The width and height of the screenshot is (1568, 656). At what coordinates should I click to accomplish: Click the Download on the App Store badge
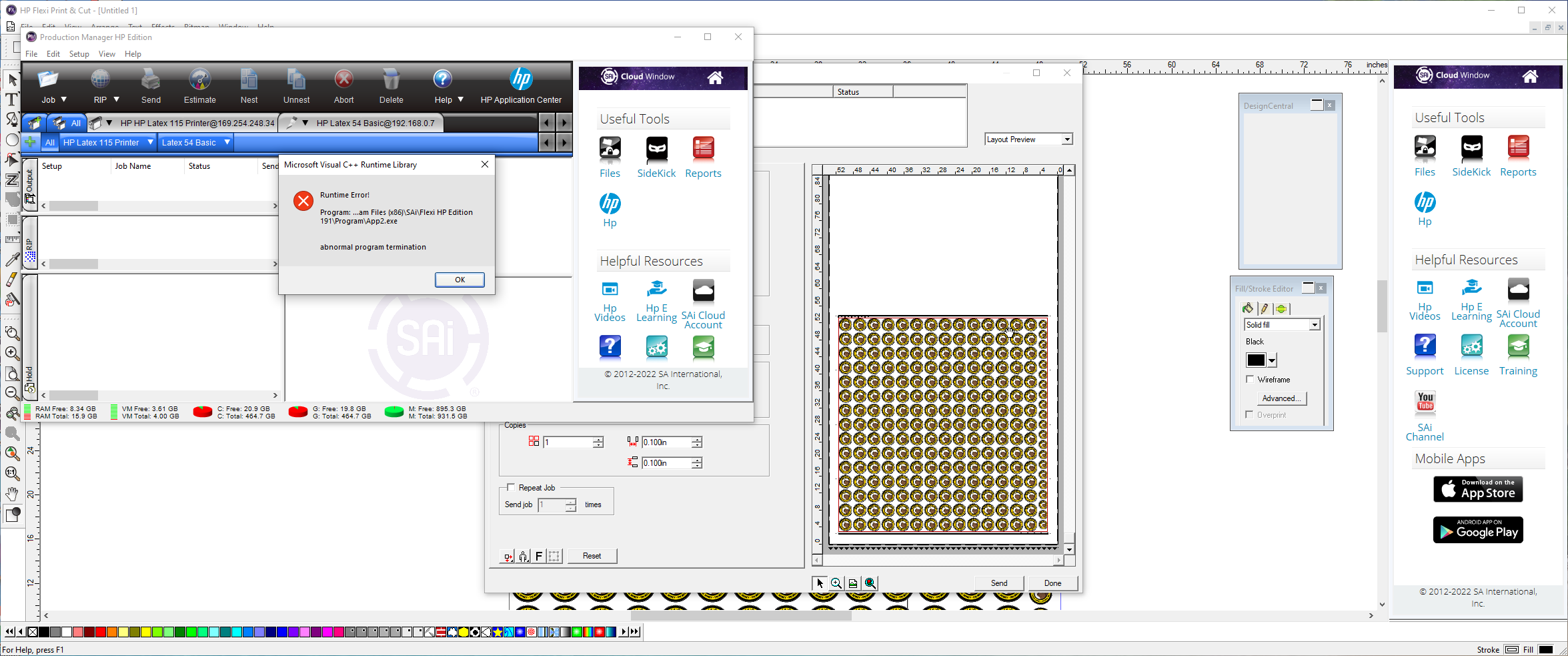pyautogui.click(x=1478, y=489)
